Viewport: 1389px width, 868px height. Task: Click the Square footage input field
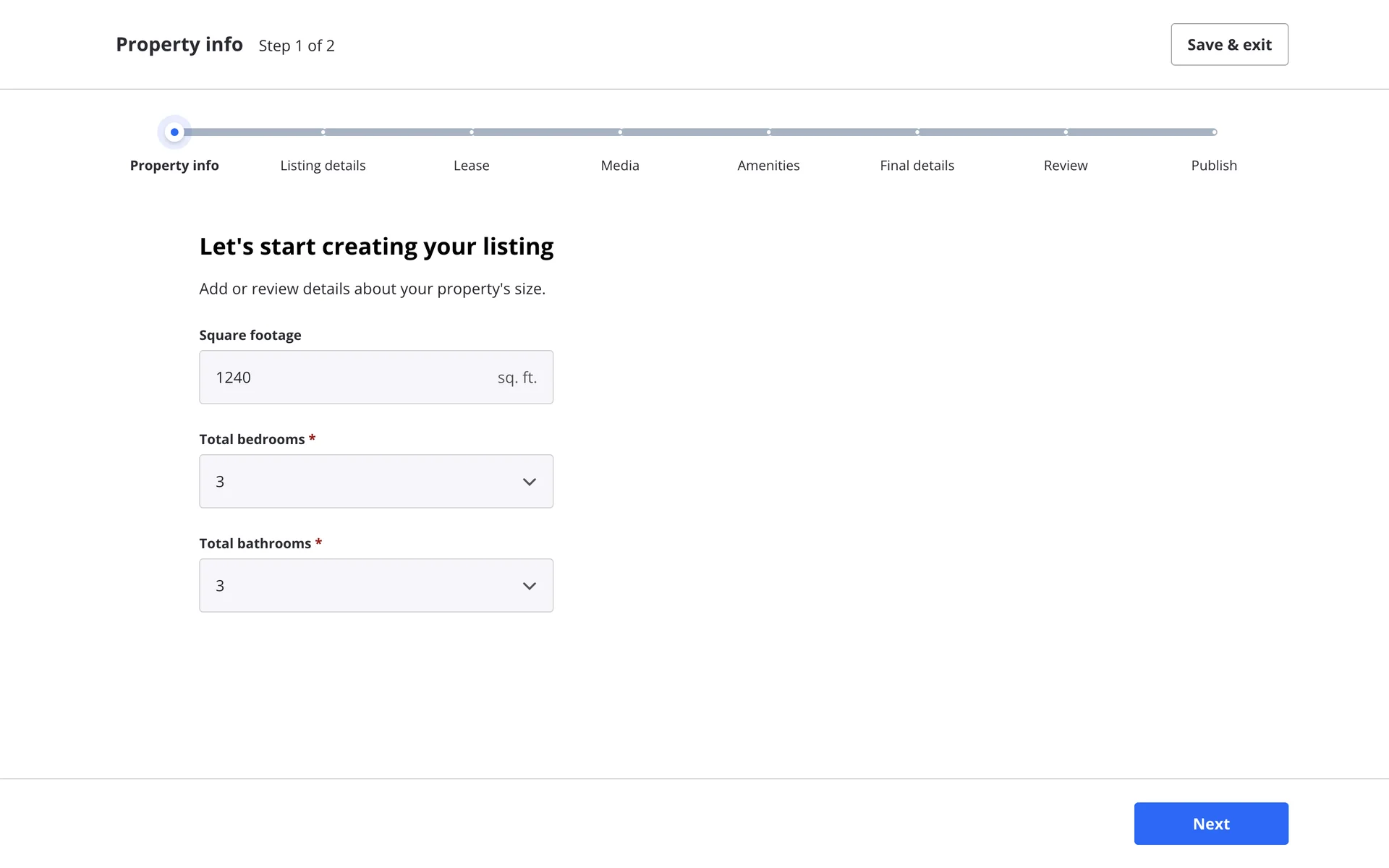coord(347,378)
